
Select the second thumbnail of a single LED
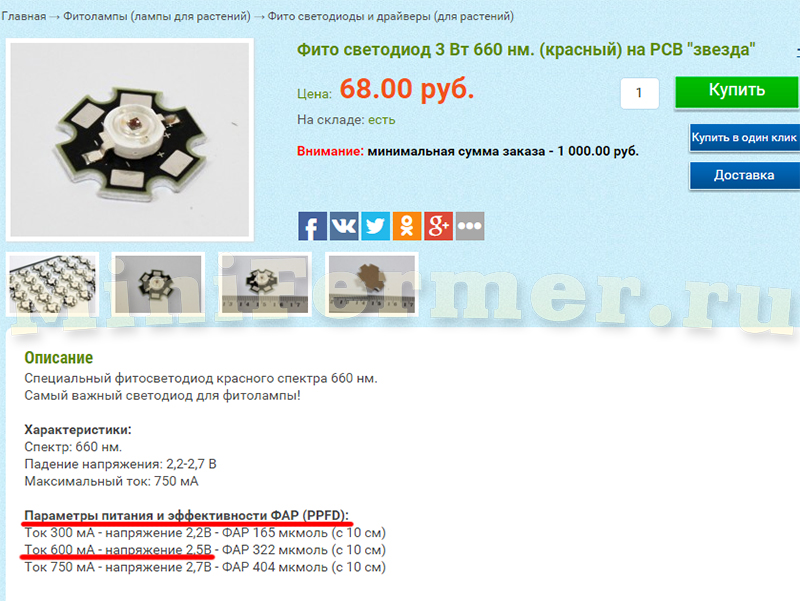click(x=158, y=284)
